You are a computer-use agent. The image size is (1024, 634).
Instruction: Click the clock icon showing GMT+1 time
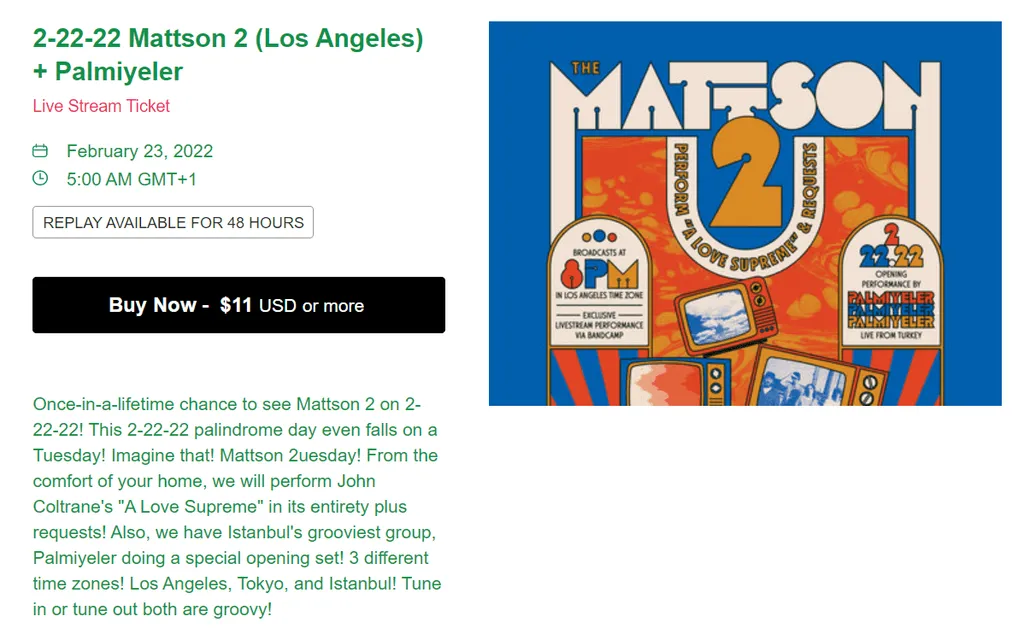(40, 179)
